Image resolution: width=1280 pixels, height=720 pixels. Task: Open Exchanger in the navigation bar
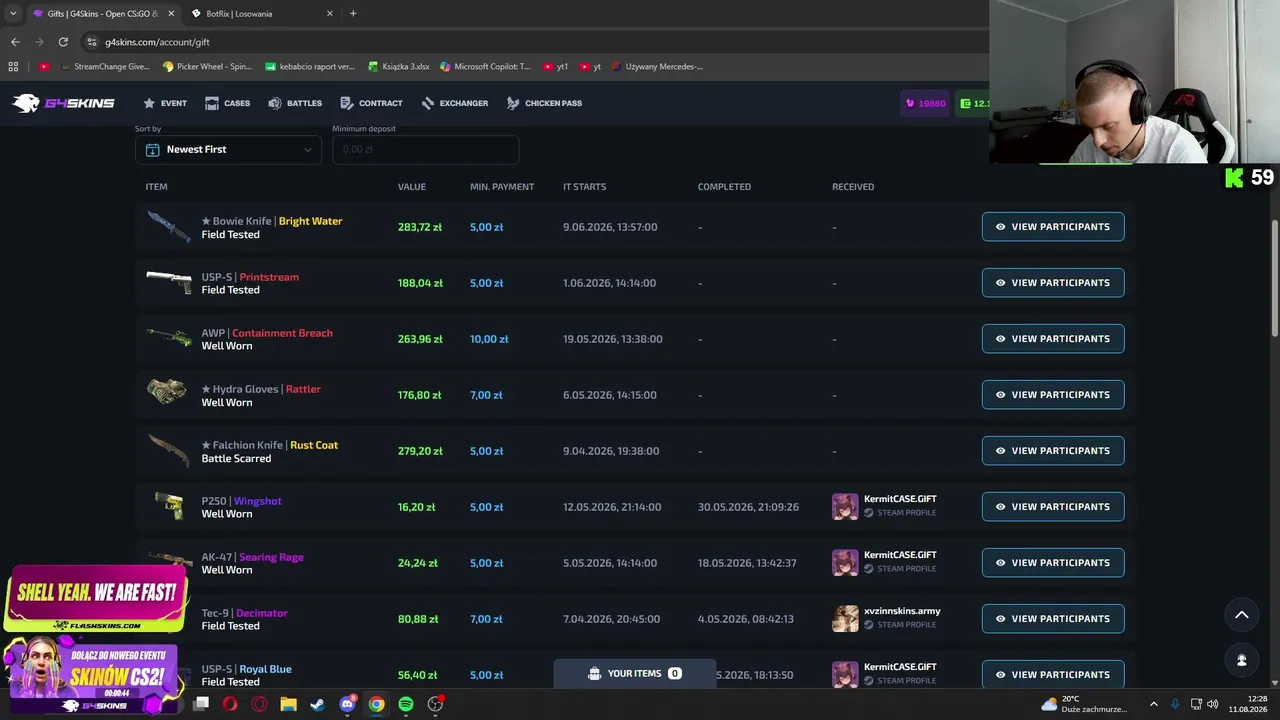tap(455, 103)
